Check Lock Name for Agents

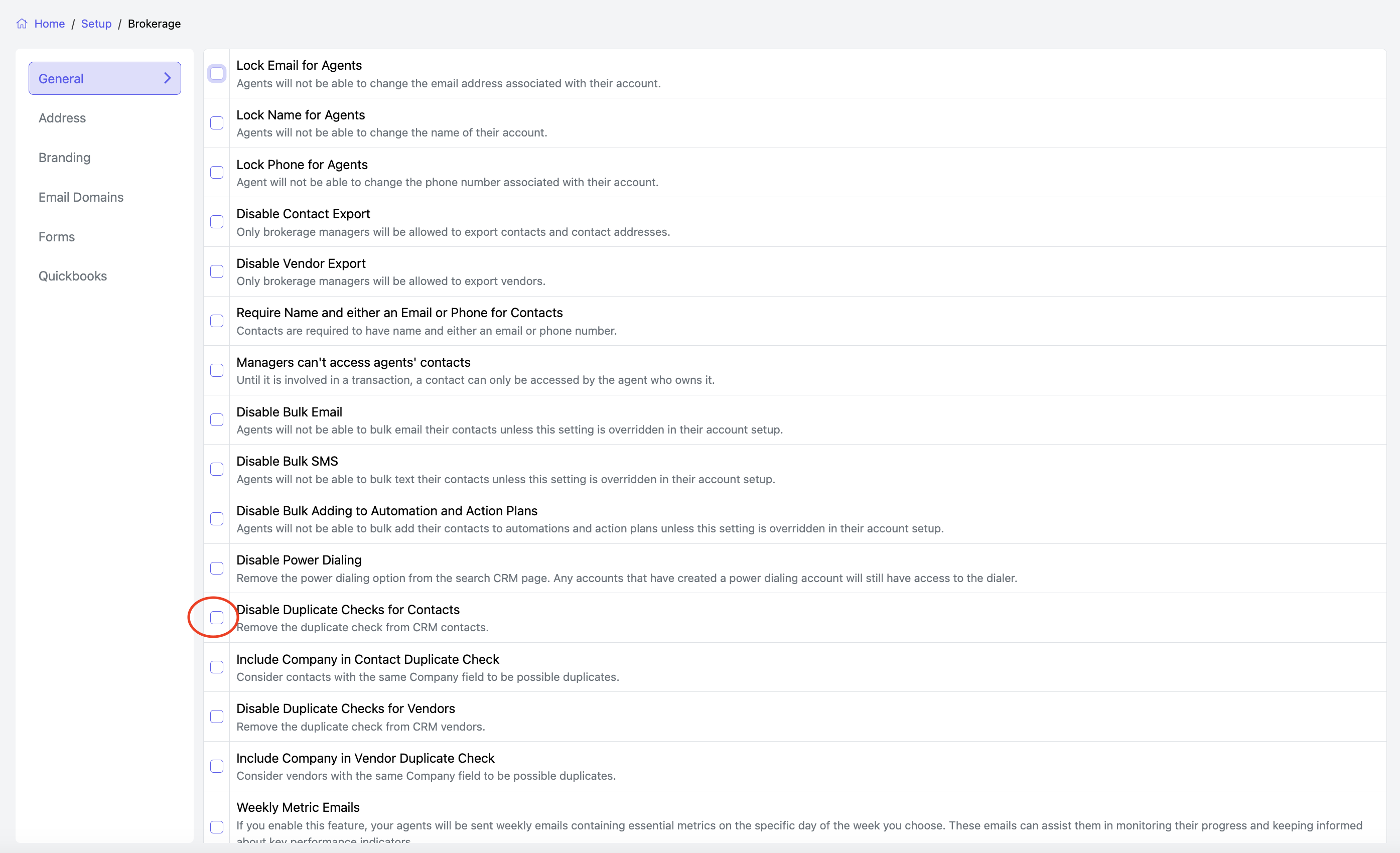click(216, 123)
